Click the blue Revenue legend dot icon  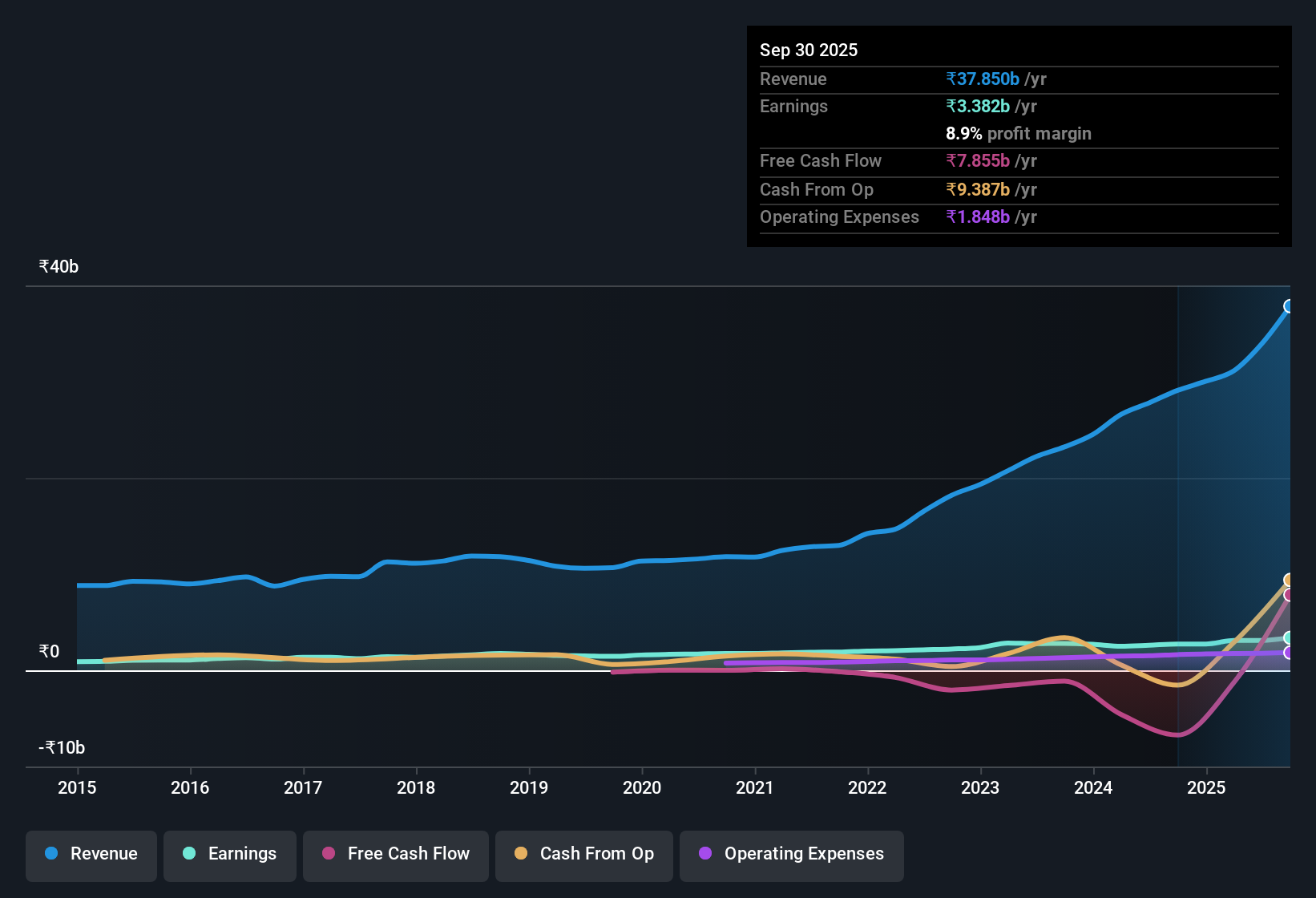50,854
